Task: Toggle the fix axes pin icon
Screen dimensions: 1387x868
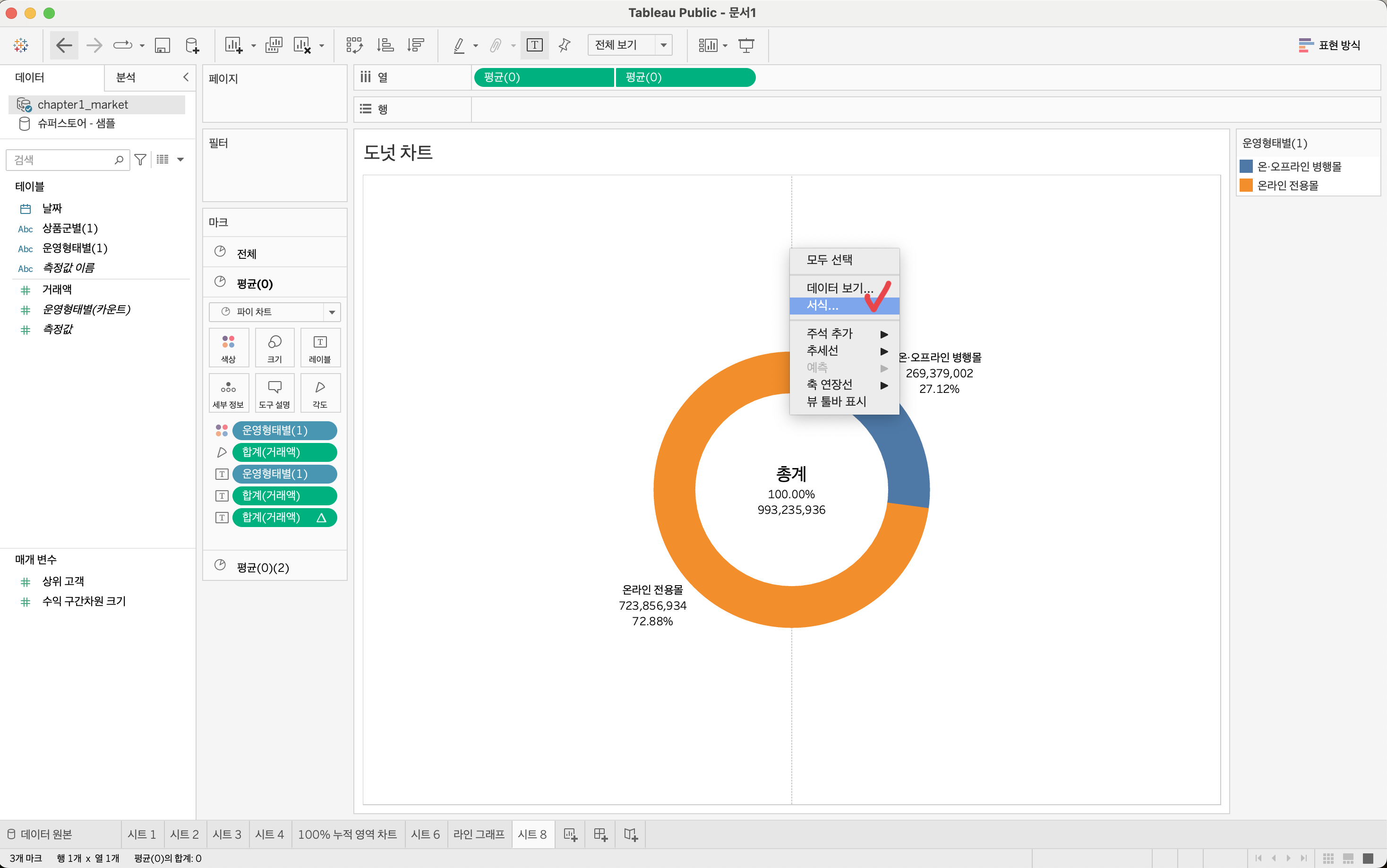Action: (x=565, y=45)
